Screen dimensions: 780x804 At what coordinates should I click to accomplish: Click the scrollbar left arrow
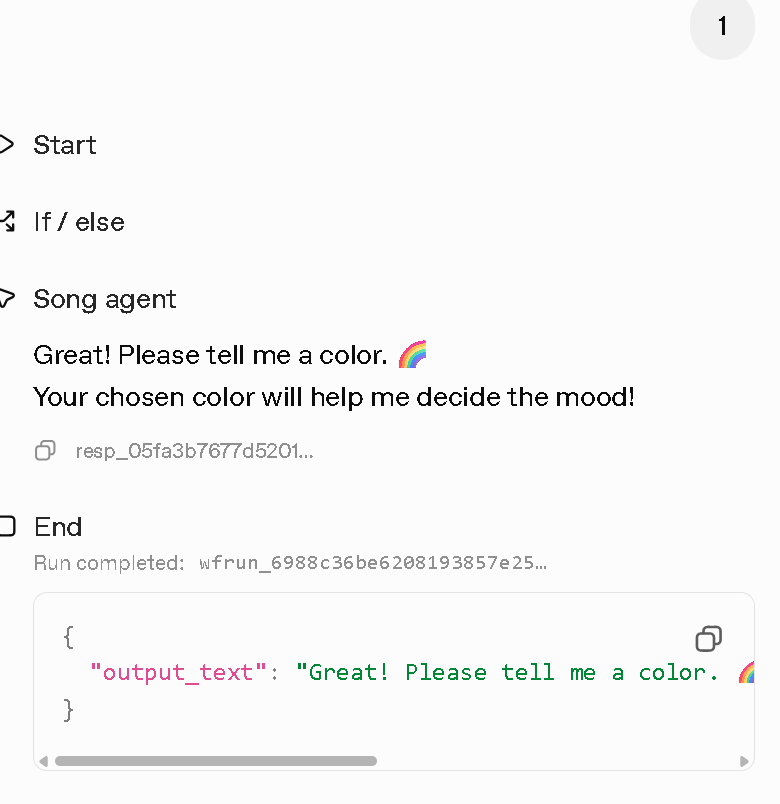(x=43, y=761)
